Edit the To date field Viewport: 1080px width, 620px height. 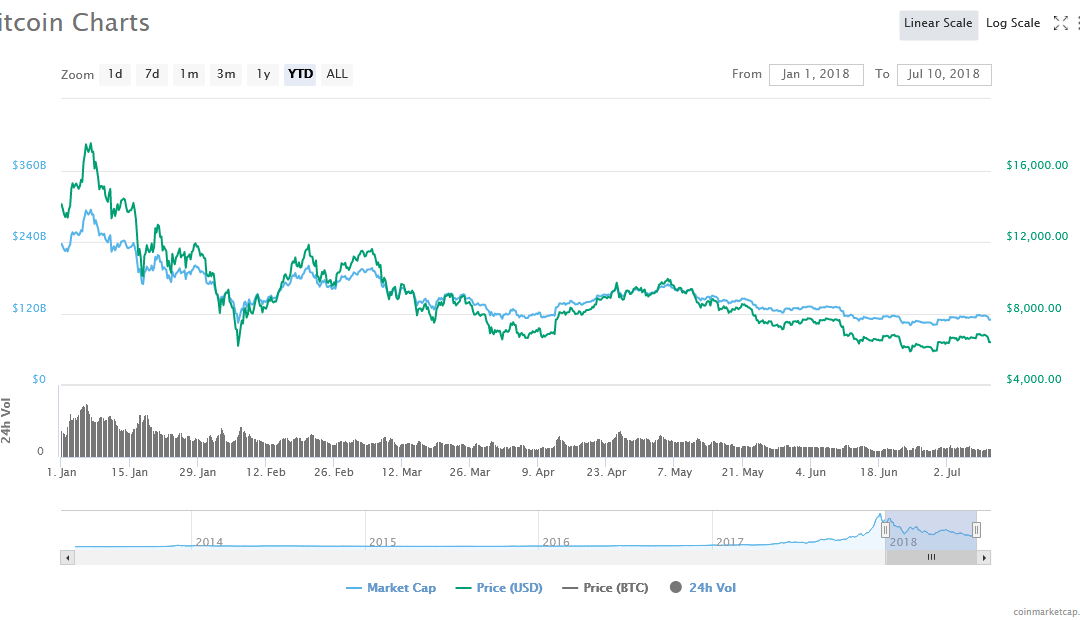944,74
